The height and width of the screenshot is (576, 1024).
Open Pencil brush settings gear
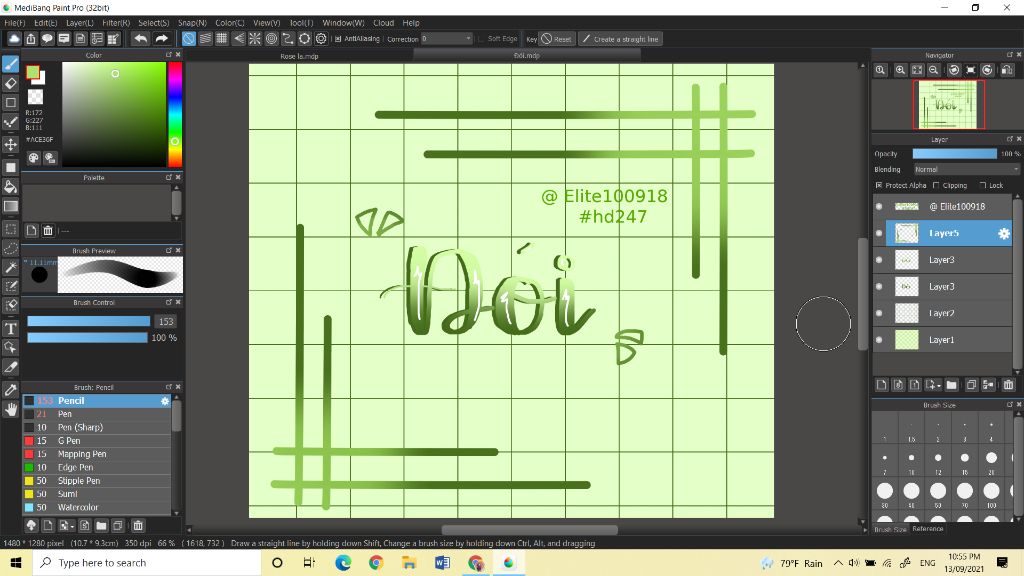click(165, 401)
